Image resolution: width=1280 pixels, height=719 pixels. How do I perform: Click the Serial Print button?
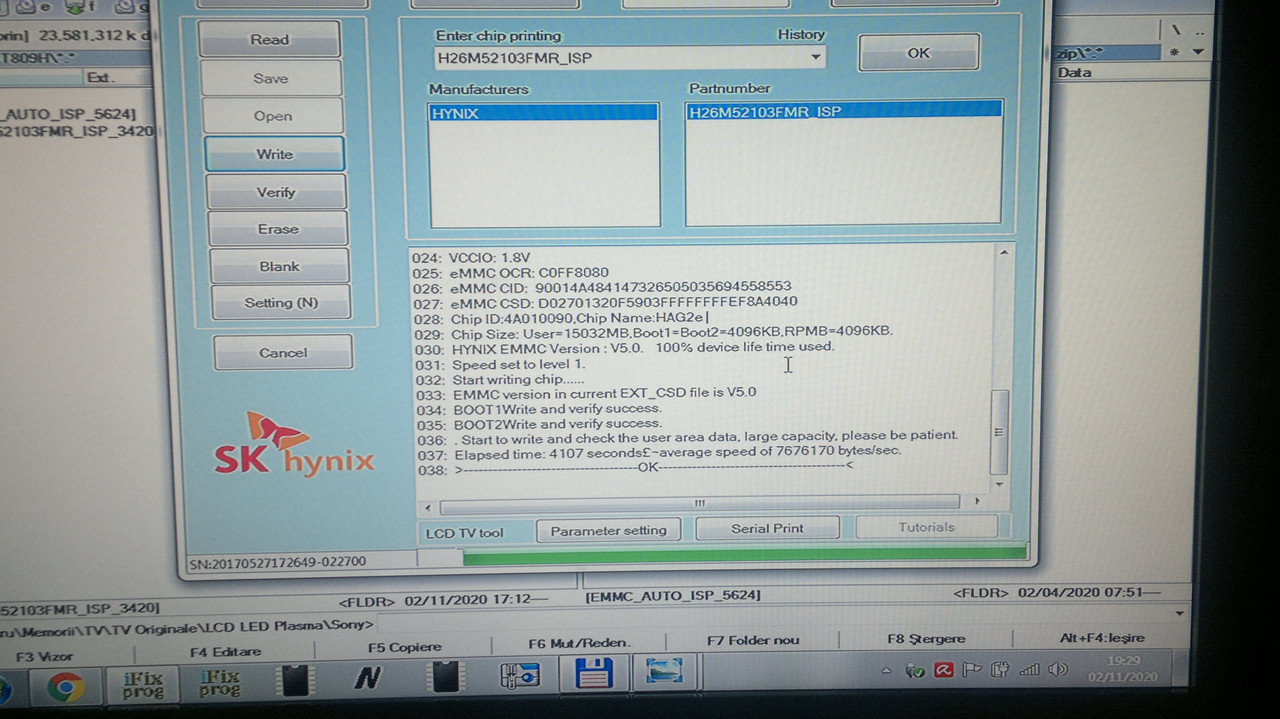[767, 528]
